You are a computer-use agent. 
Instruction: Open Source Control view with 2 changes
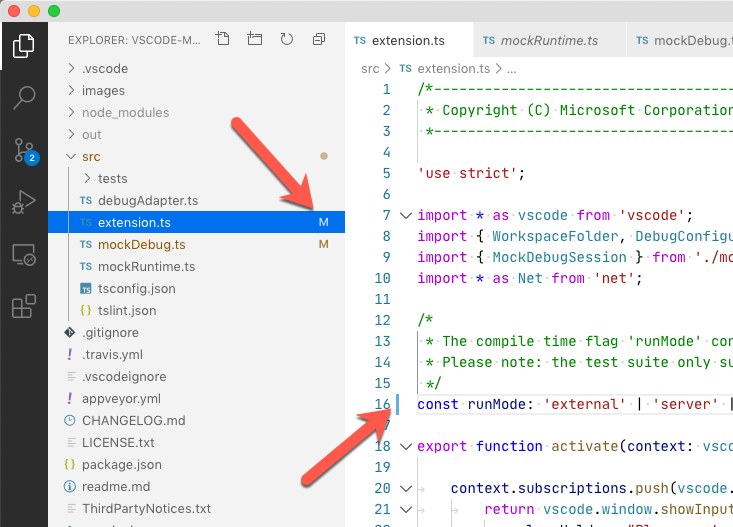(x=24, y=151)
